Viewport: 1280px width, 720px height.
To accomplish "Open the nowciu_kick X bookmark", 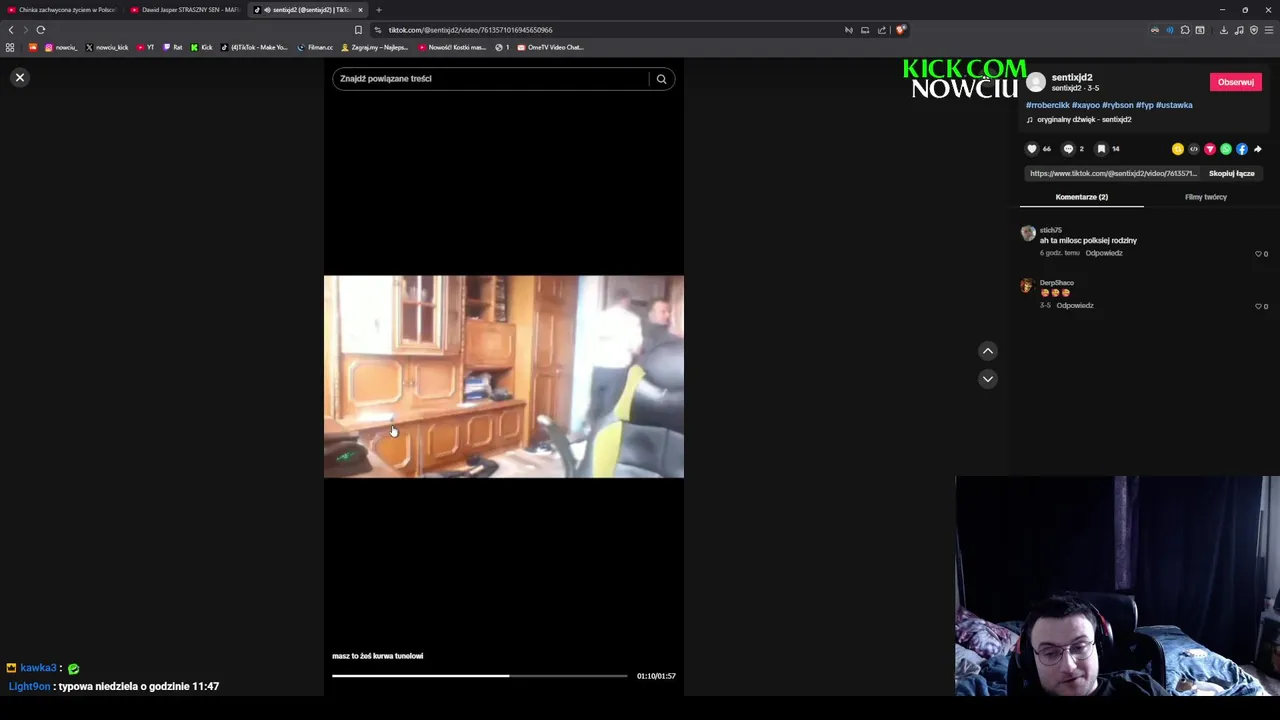I will pos(107,47).
